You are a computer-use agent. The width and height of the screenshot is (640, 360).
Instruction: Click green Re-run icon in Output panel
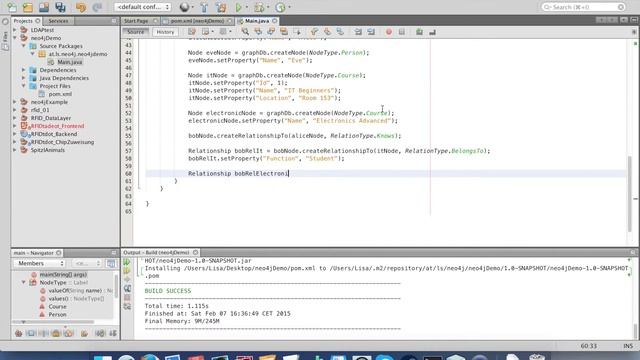click(127, 262)
